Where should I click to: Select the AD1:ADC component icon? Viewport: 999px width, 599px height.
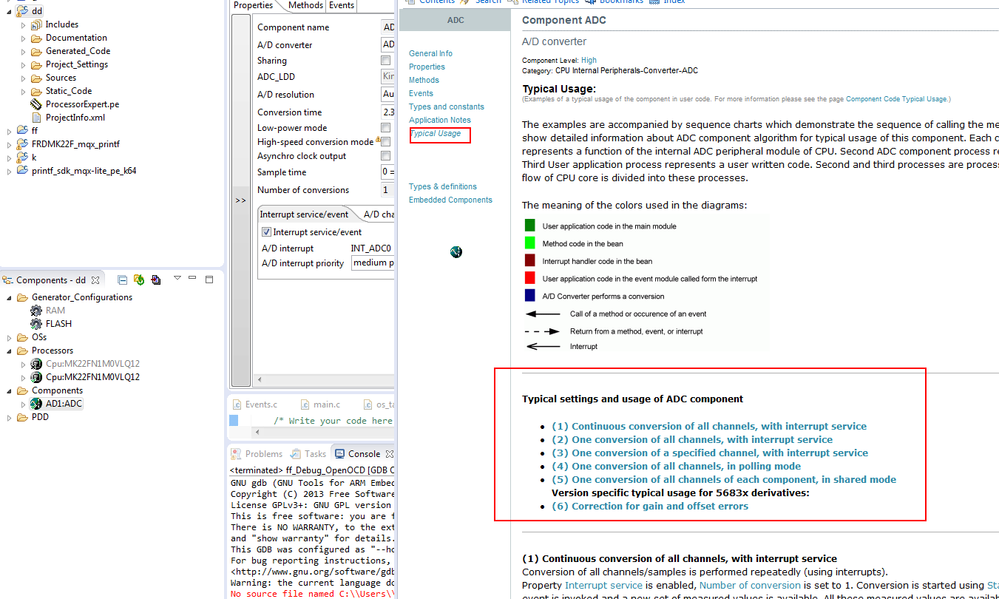pyautogui.click(x=36, y=404)
